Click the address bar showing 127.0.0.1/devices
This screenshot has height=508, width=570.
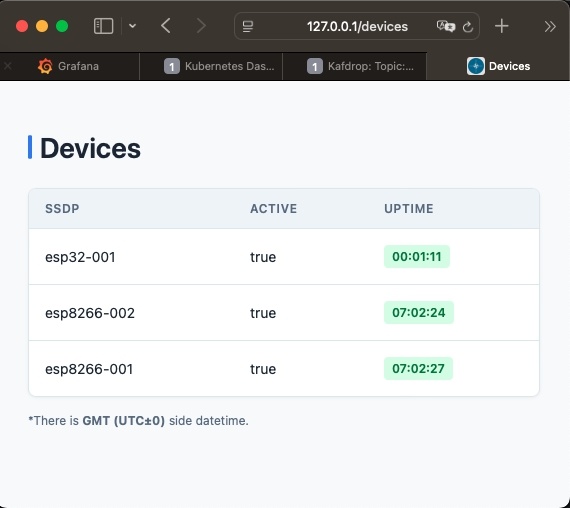tap(357, 26)
